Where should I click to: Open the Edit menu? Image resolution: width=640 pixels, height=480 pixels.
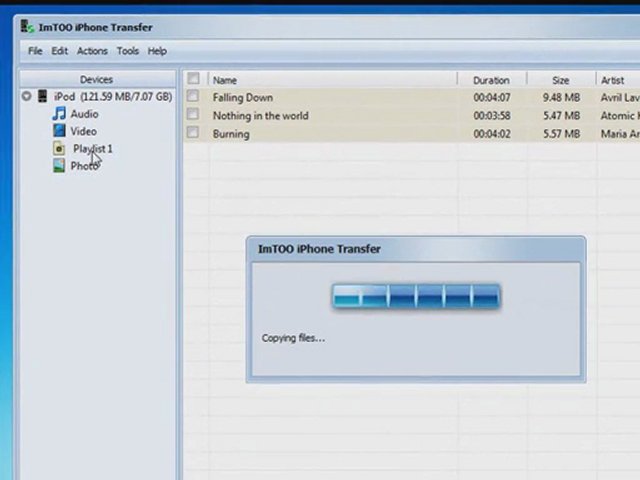coord(60,51)
